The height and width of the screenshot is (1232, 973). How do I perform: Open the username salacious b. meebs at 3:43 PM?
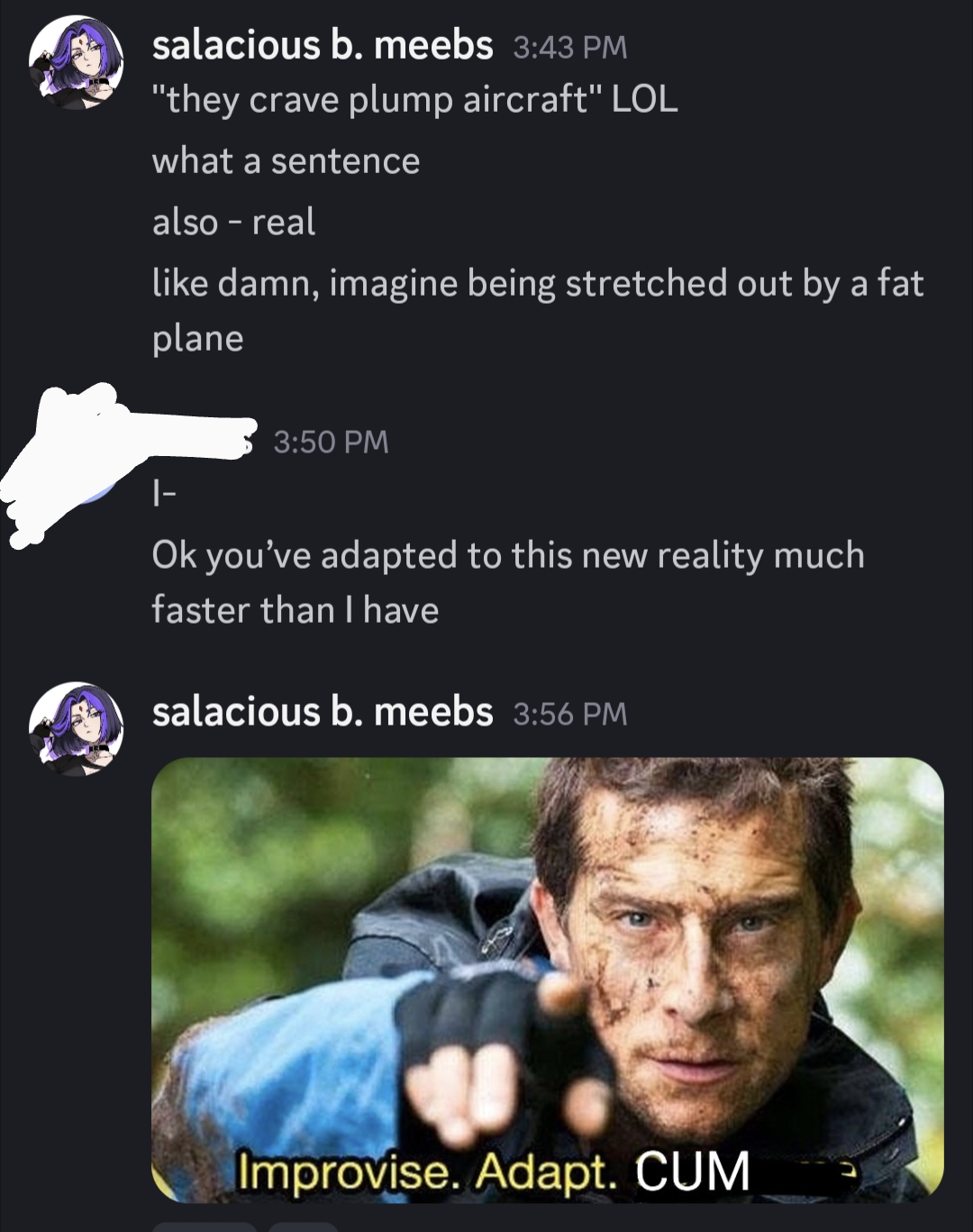(x=323, y=45)
